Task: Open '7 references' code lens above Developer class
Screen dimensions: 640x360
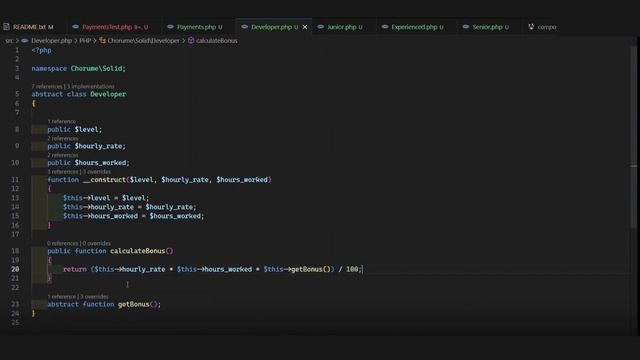Action: coord(47,87)
